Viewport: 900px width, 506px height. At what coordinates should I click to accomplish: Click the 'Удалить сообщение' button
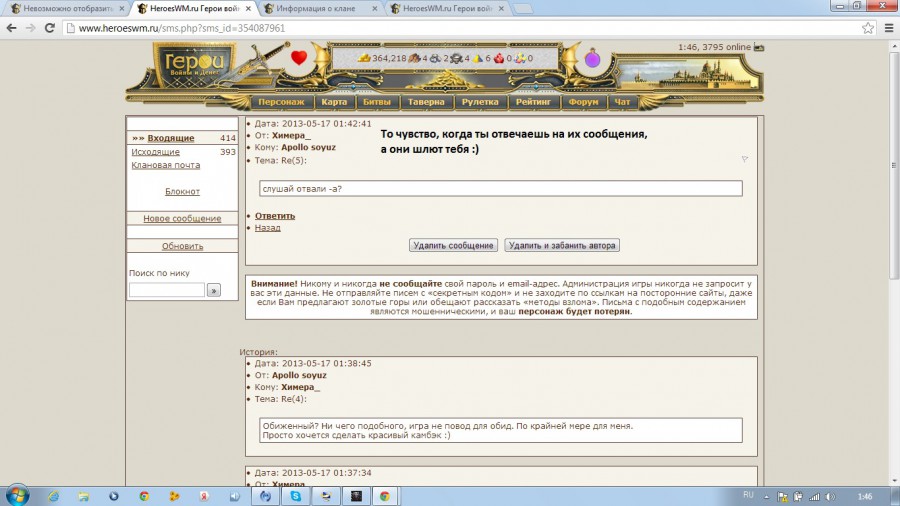453,245
